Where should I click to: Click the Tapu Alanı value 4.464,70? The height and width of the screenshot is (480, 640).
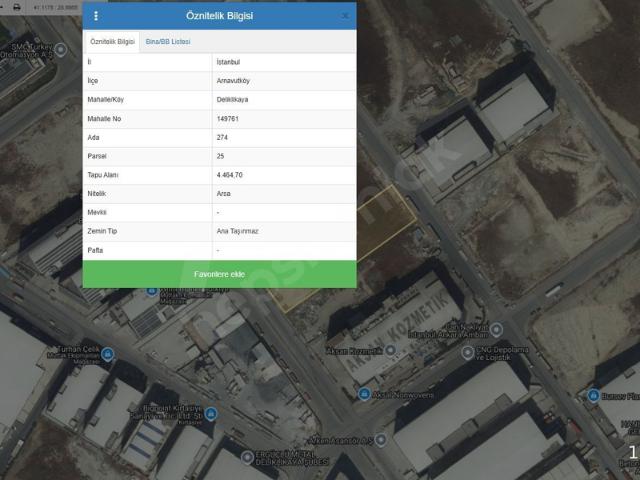coord(229,175)
